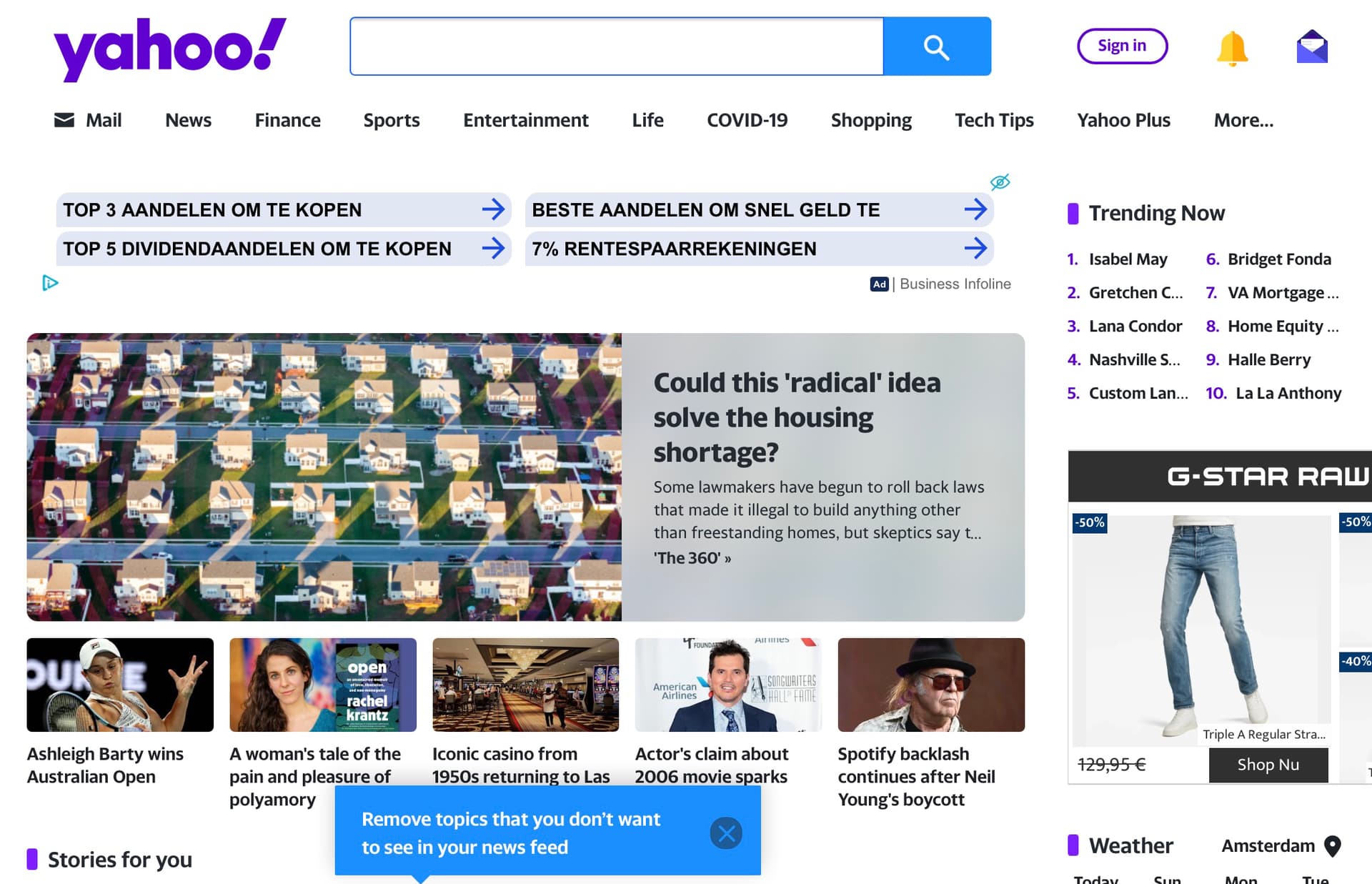Screen dimensions: 1372x884
Task: Open the Life section
Action: [x=647, y=120]
